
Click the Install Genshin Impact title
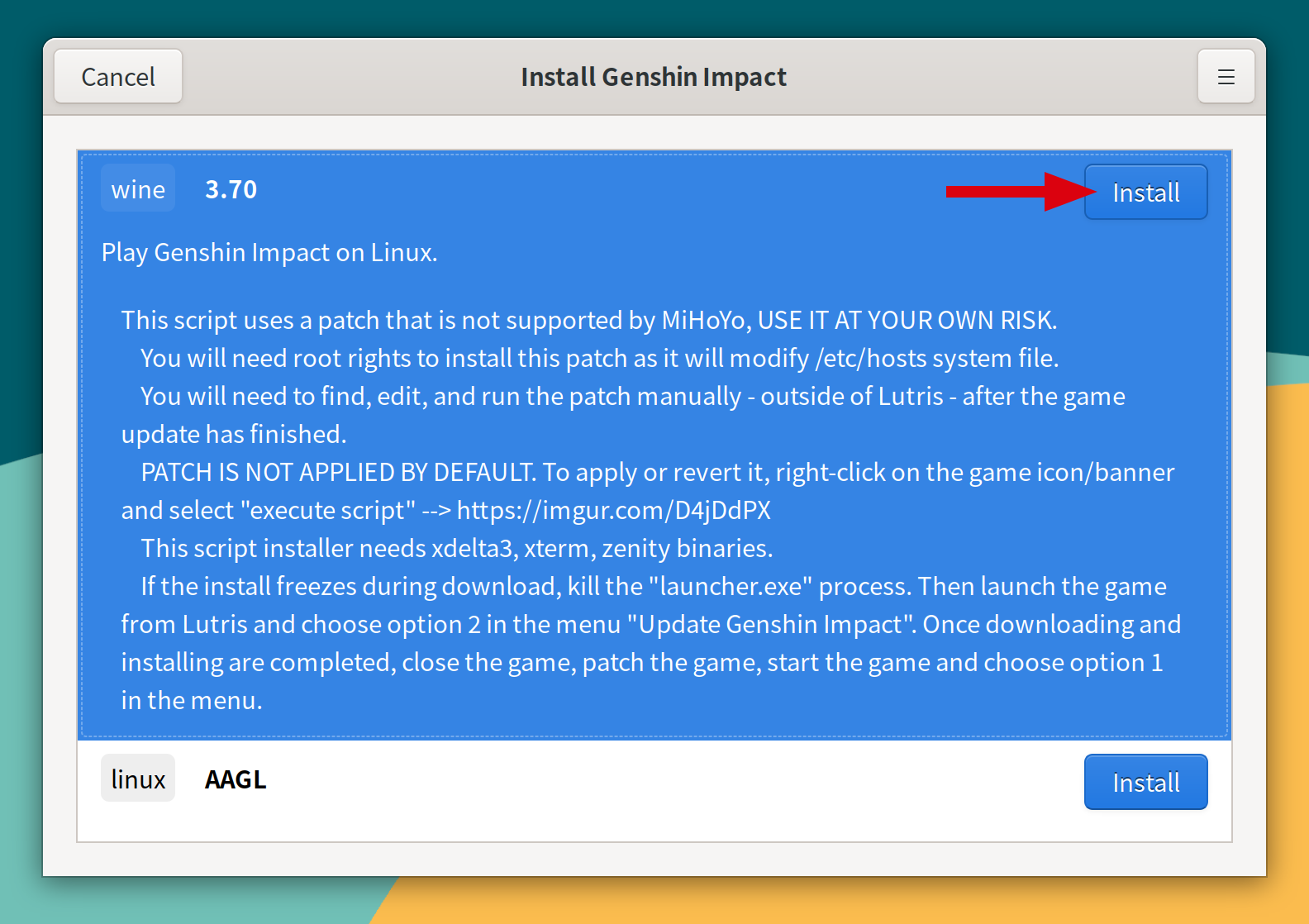654,76
